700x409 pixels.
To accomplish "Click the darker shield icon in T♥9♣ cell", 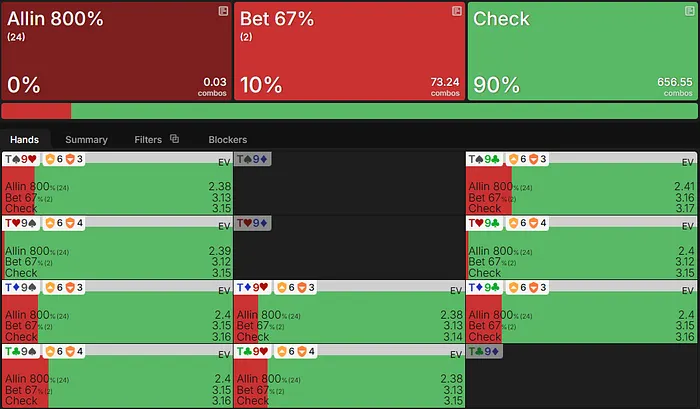I will pos(533,223).
